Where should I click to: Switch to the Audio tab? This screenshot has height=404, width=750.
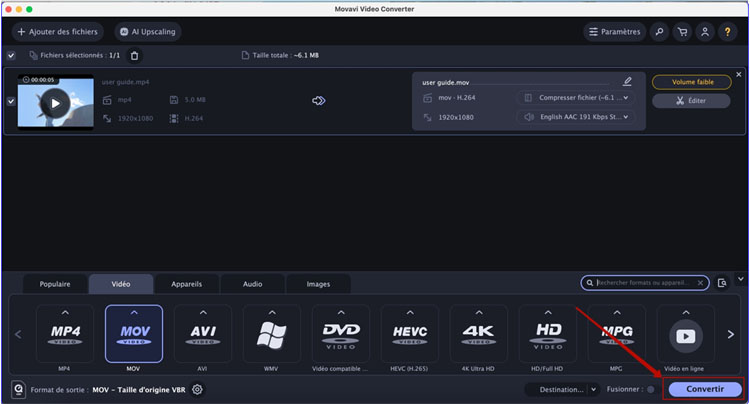tap(252, 284)
